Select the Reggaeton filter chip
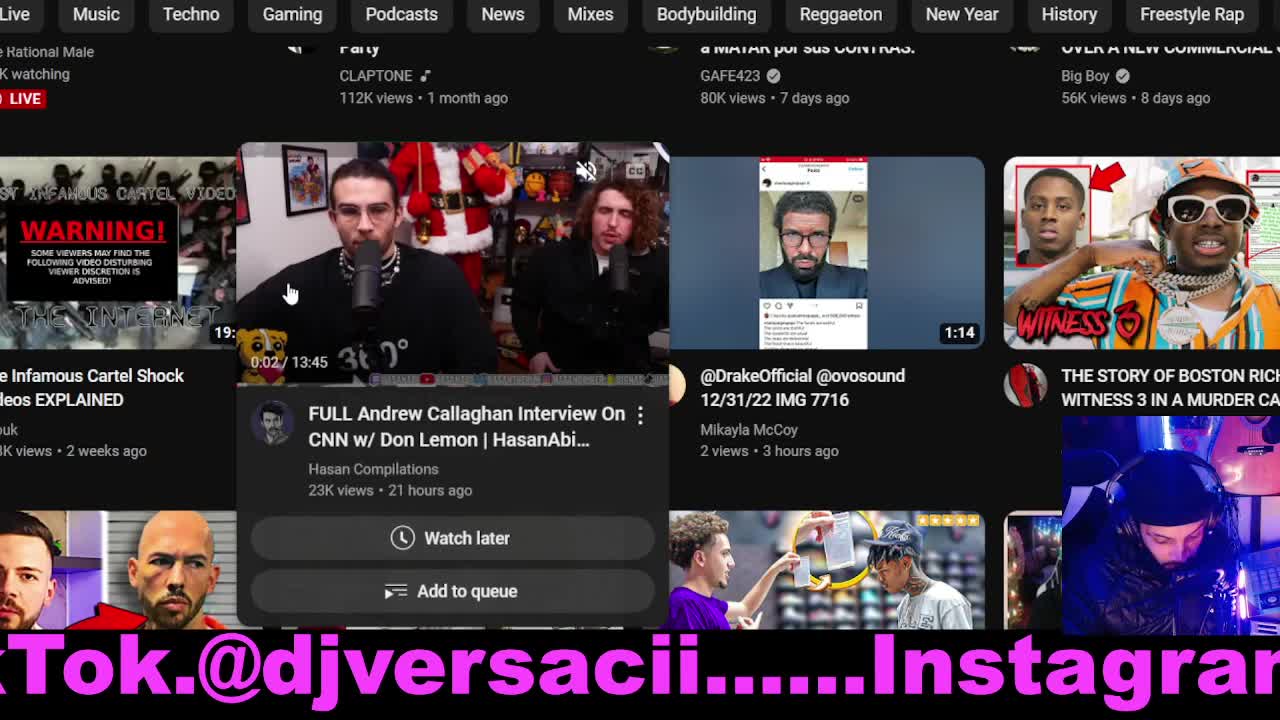Image resolution: width=1280 pixels, height=720 pixels. click(x=841, y=14)
